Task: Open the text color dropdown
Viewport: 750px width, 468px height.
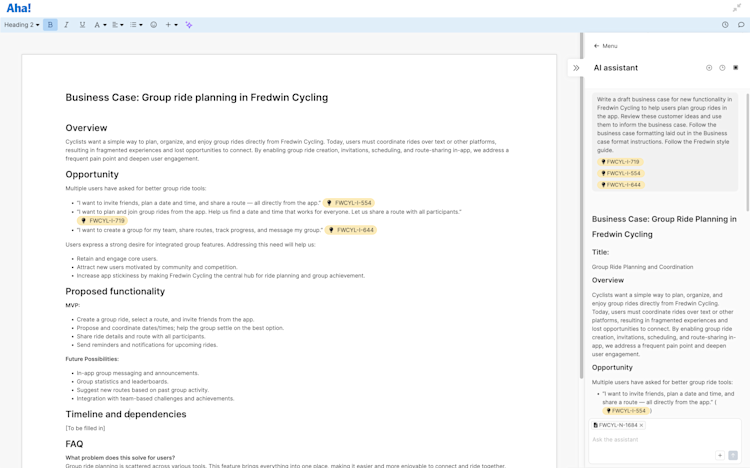Action: [x=100, y=25]
